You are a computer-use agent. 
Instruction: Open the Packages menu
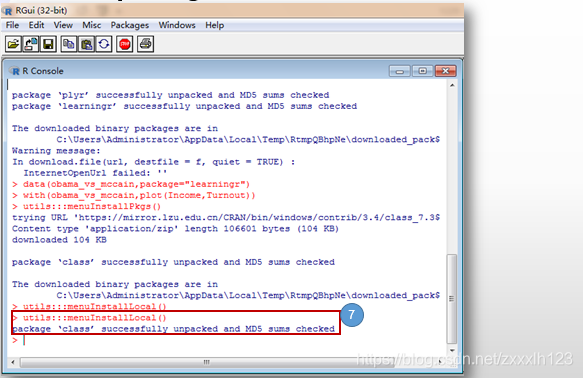[130, 25]
